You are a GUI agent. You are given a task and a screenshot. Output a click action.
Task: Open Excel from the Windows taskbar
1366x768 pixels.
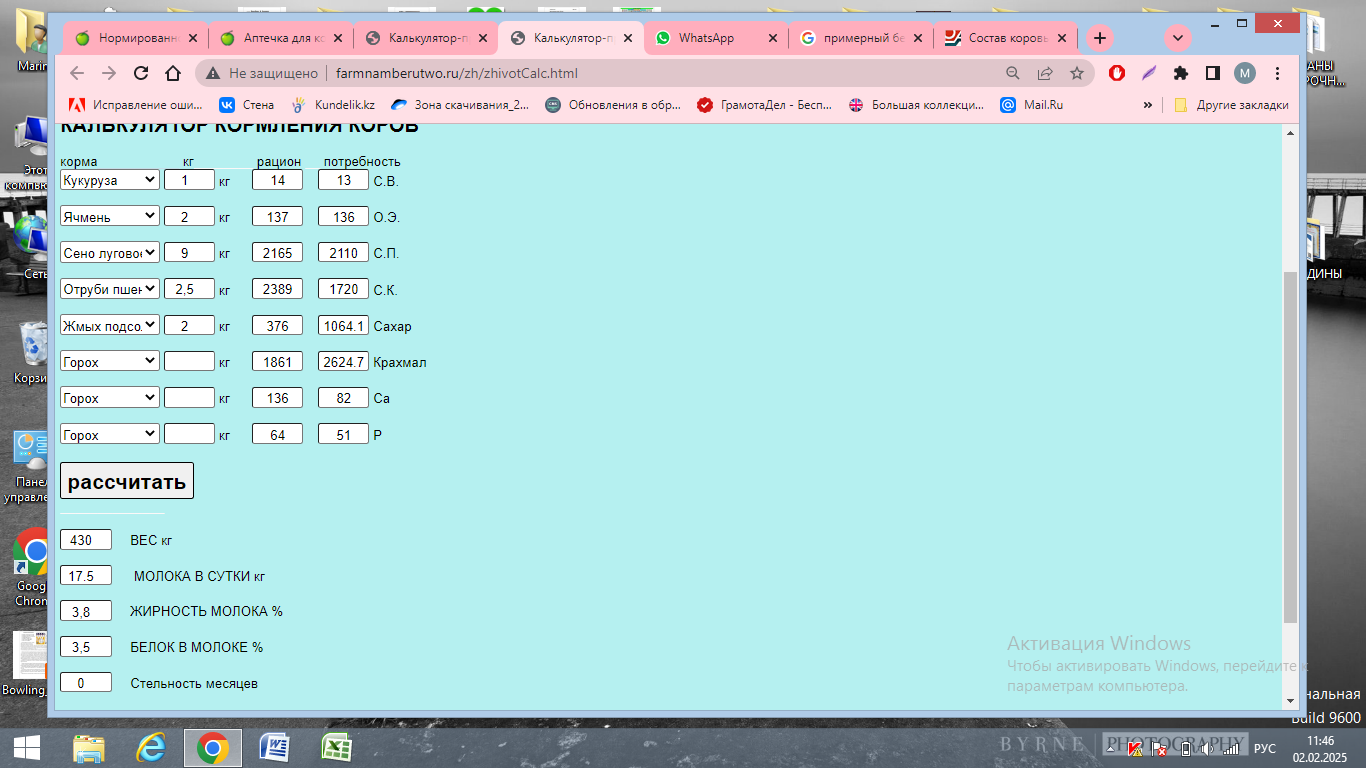click(x=336, y=747)
